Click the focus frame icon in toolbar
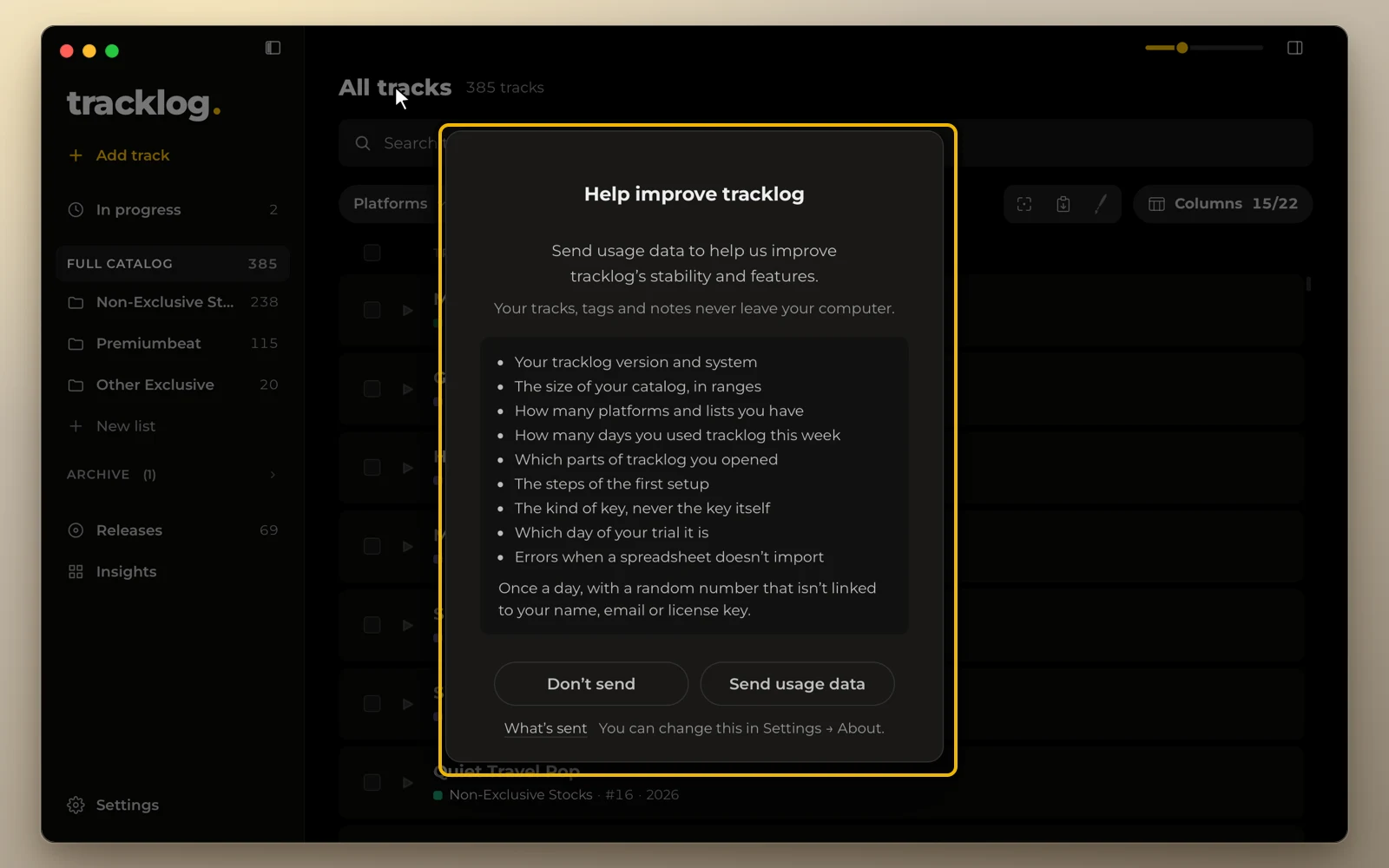The height and width of the screenshot is (868, 1389). click(x=1024, y=204)
